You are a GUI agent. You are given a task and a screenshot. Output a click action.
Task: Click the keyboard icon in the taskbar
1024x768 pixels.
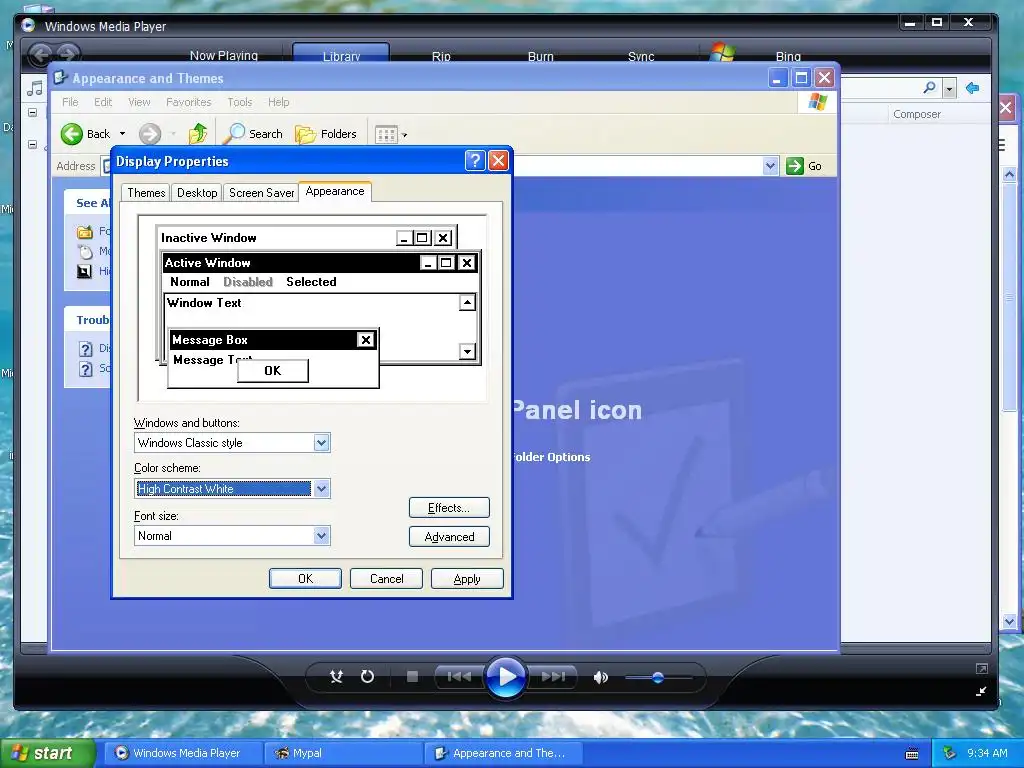tap(912, 754)
